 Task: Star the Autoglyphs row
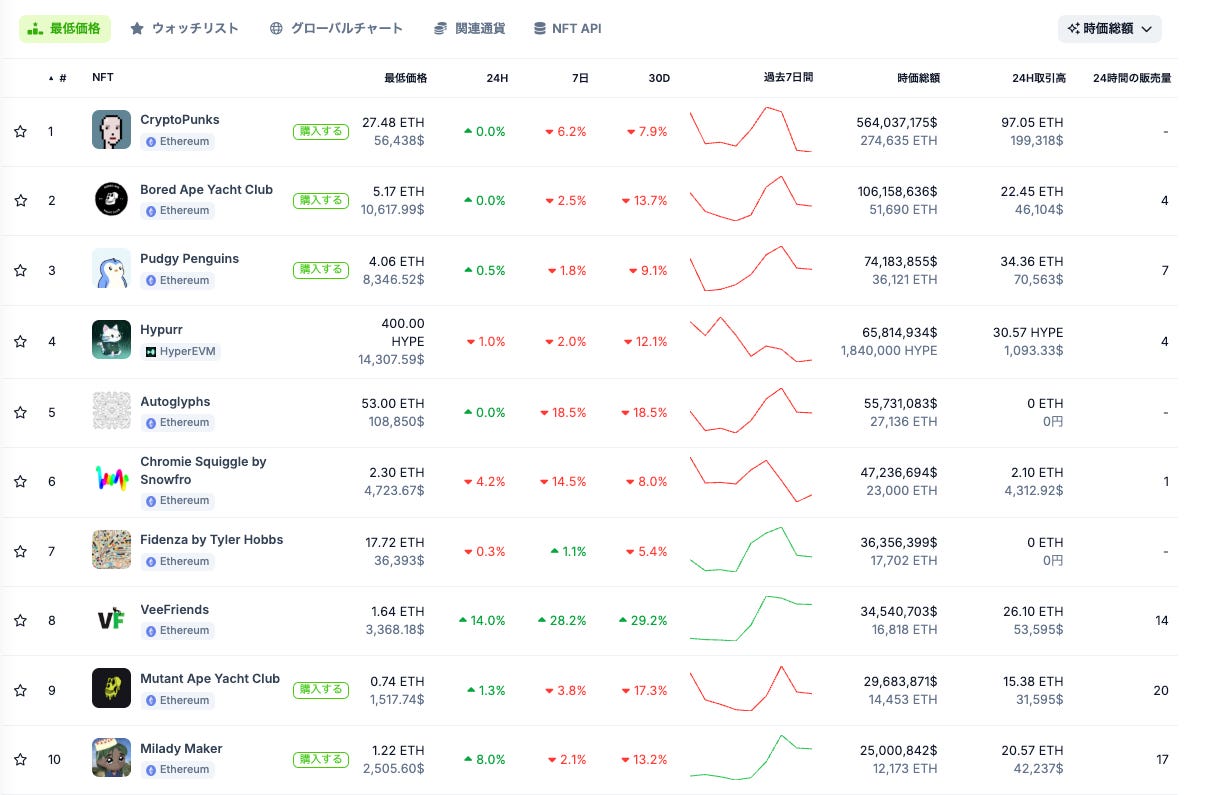click(20, 412)
